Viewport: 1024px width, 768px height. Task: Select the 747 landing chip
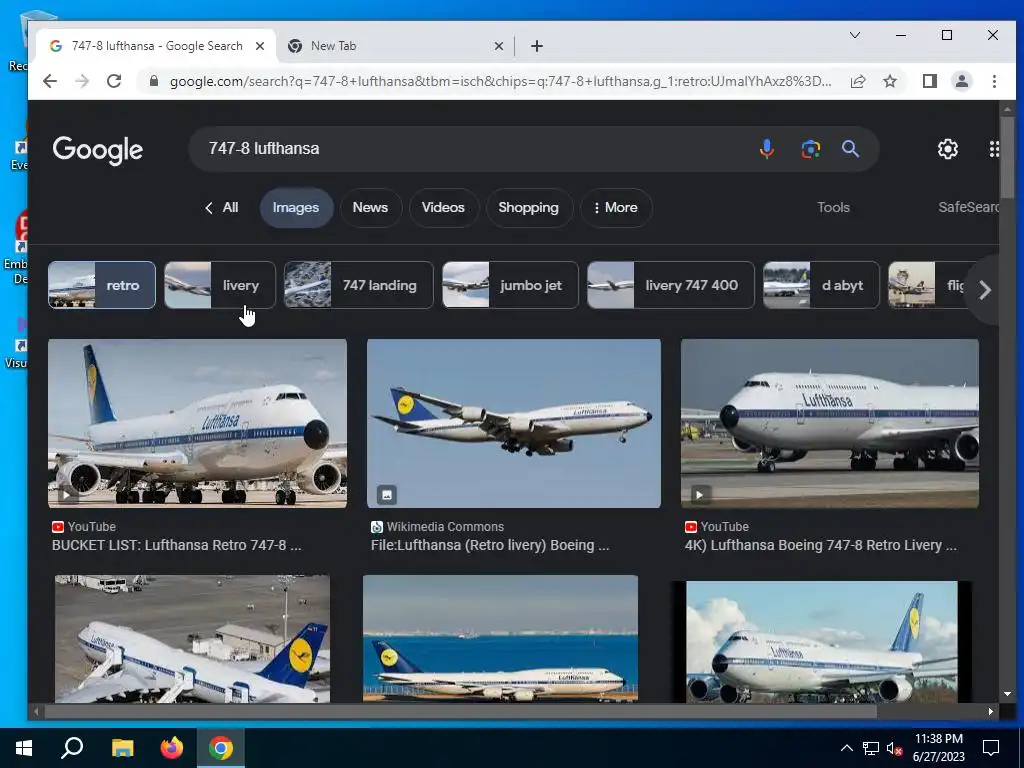[x=359, y=285]
